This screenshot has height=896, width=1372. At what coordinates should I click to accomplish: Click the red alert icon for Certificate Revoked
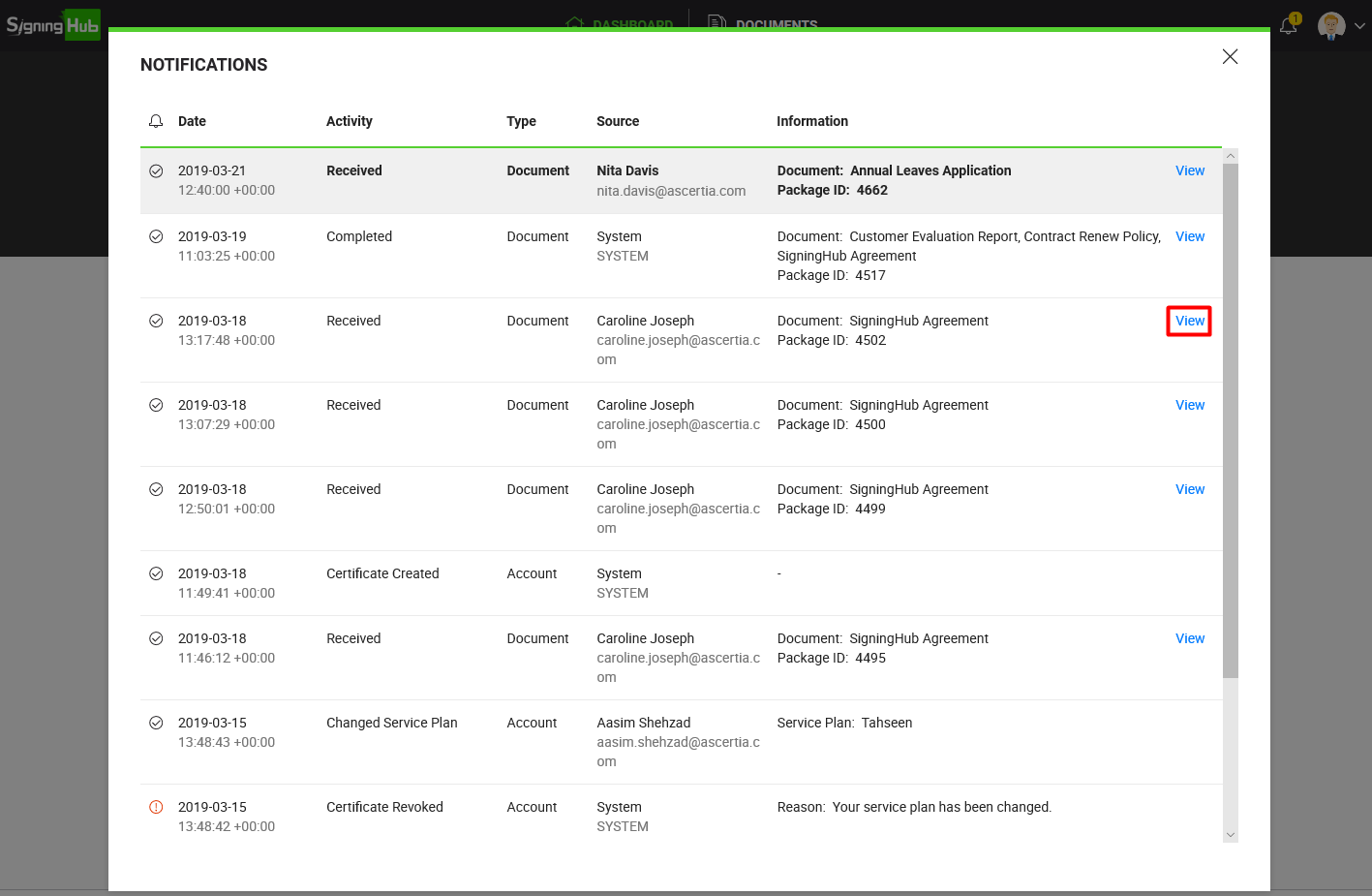point(156,807)
